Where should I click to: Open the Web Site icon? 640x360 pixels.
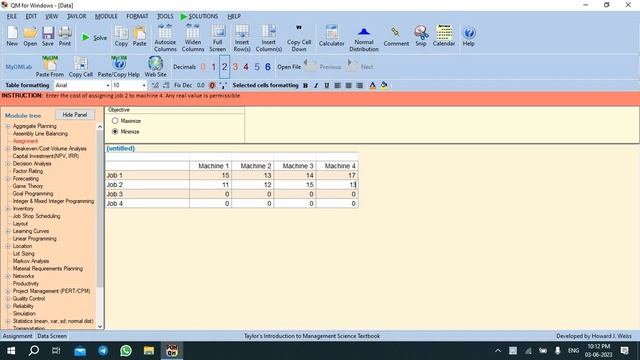tap(156, 67)
